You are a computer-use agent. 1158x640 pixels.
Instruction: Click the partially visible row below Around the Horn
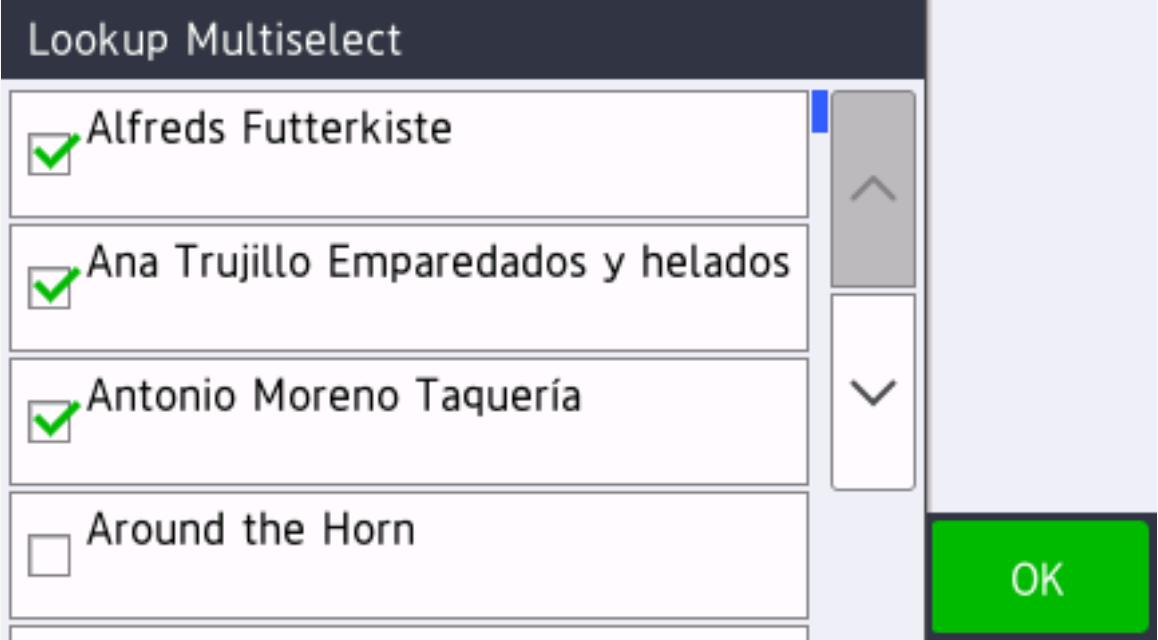point(408,633)
